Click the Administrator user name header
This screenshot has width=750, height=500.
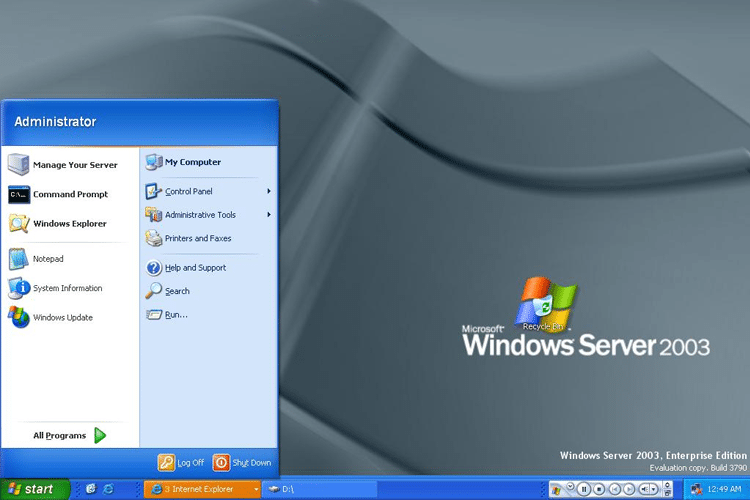tap(55, 122)
